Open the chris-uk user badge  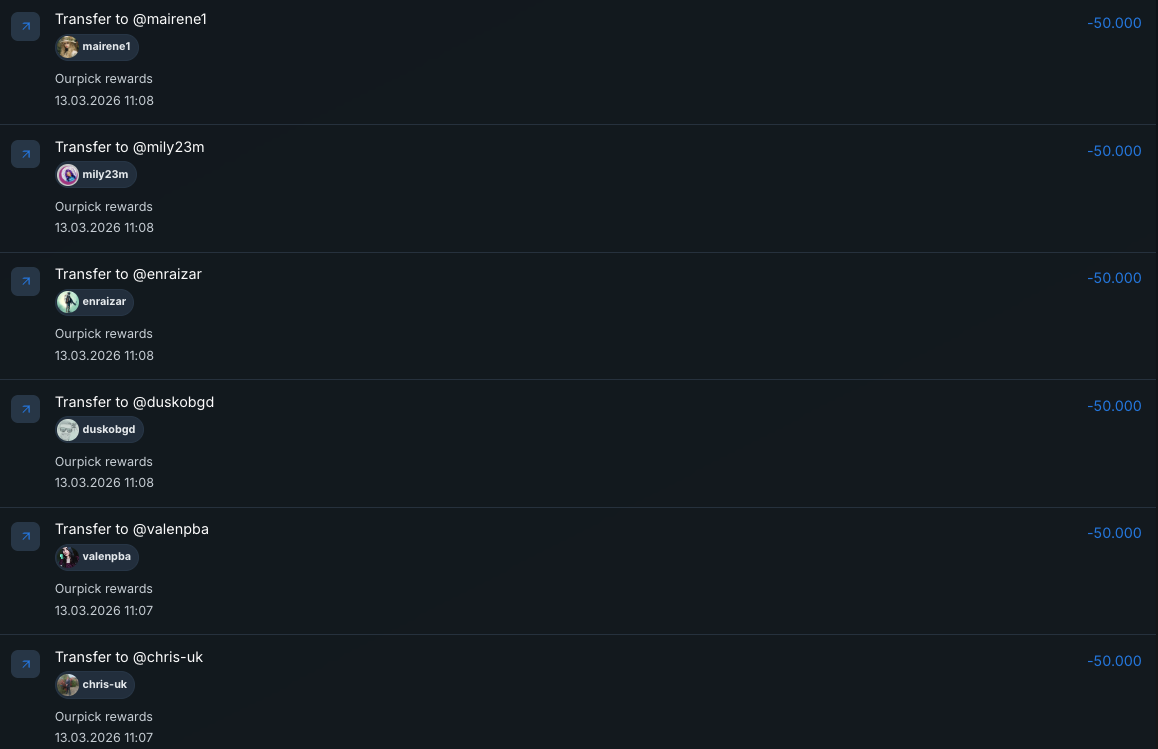[x=95, y=685]
